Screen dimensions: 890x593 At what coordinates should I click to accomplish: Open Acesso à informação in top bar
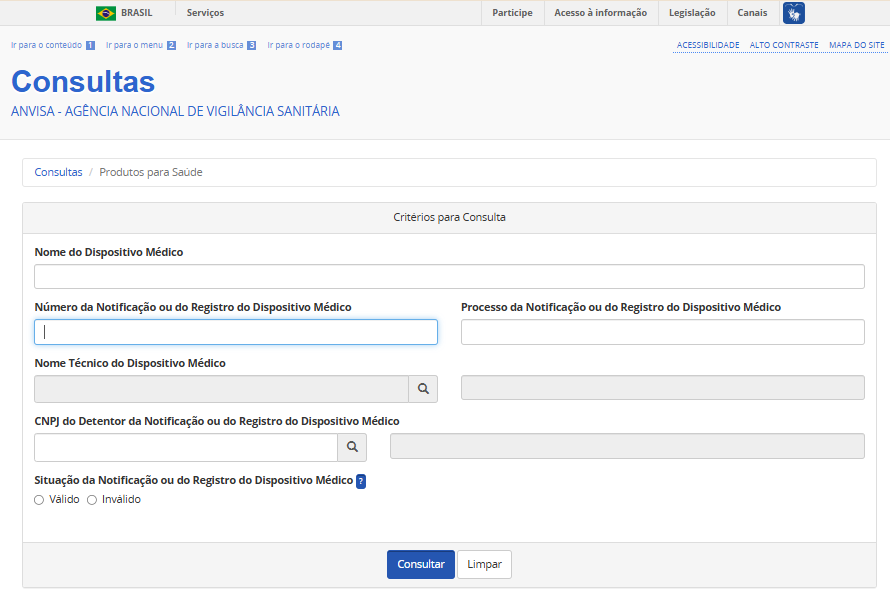tap(601, 13)
